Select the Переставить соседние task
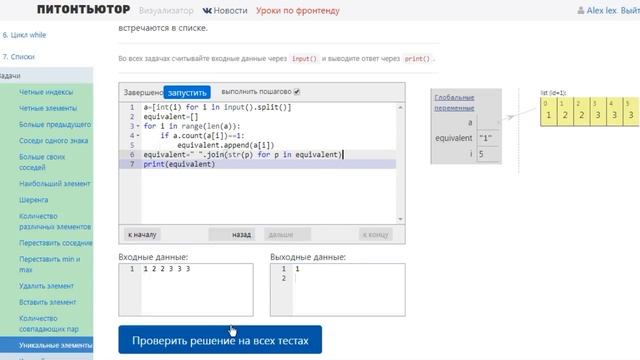The height and width of the screenshot is (360, 640). pyautogui.click(x=56, y=243)
